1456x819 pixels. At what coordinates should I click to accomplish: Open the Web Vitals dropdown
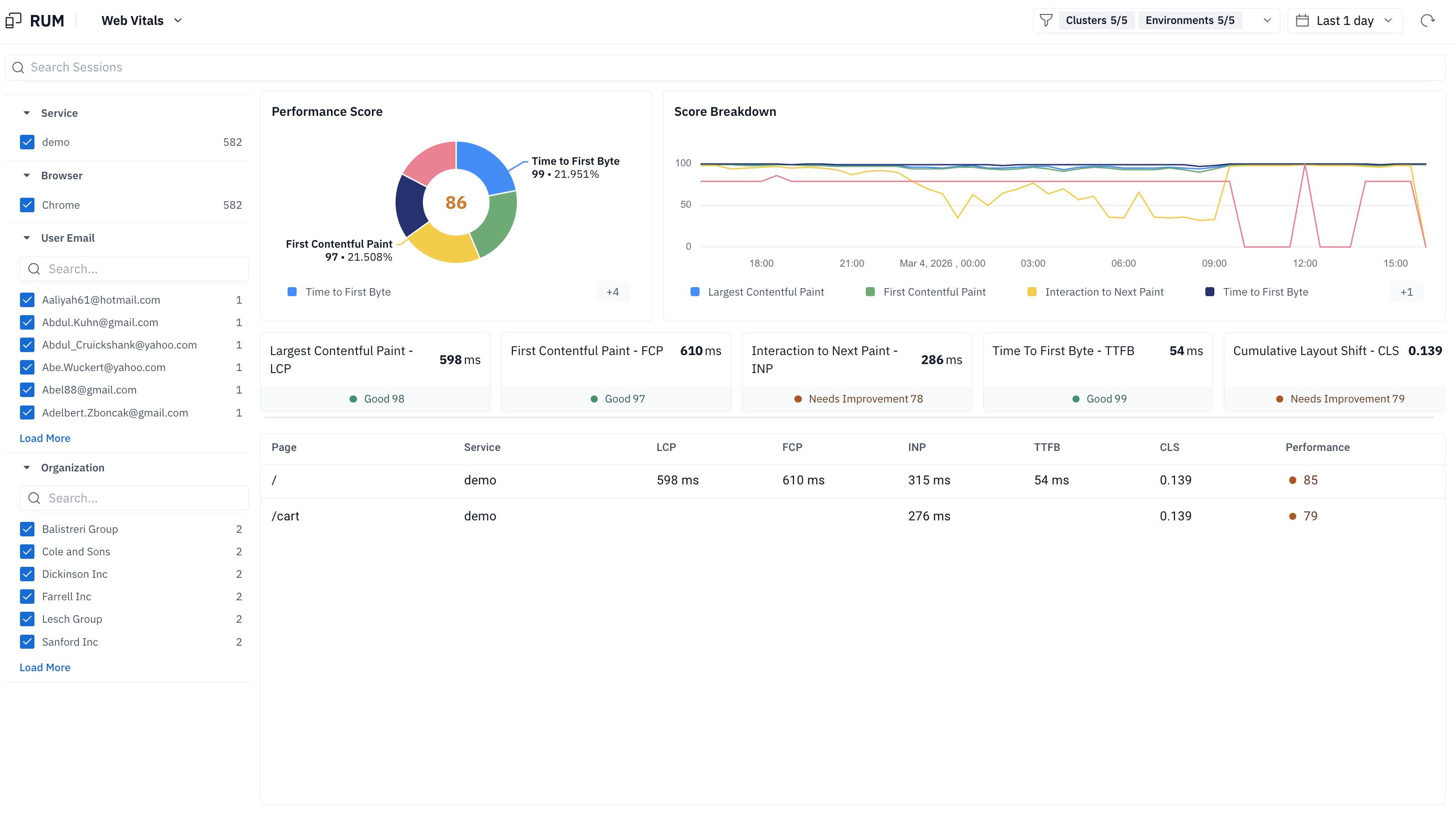pos(141,20)
